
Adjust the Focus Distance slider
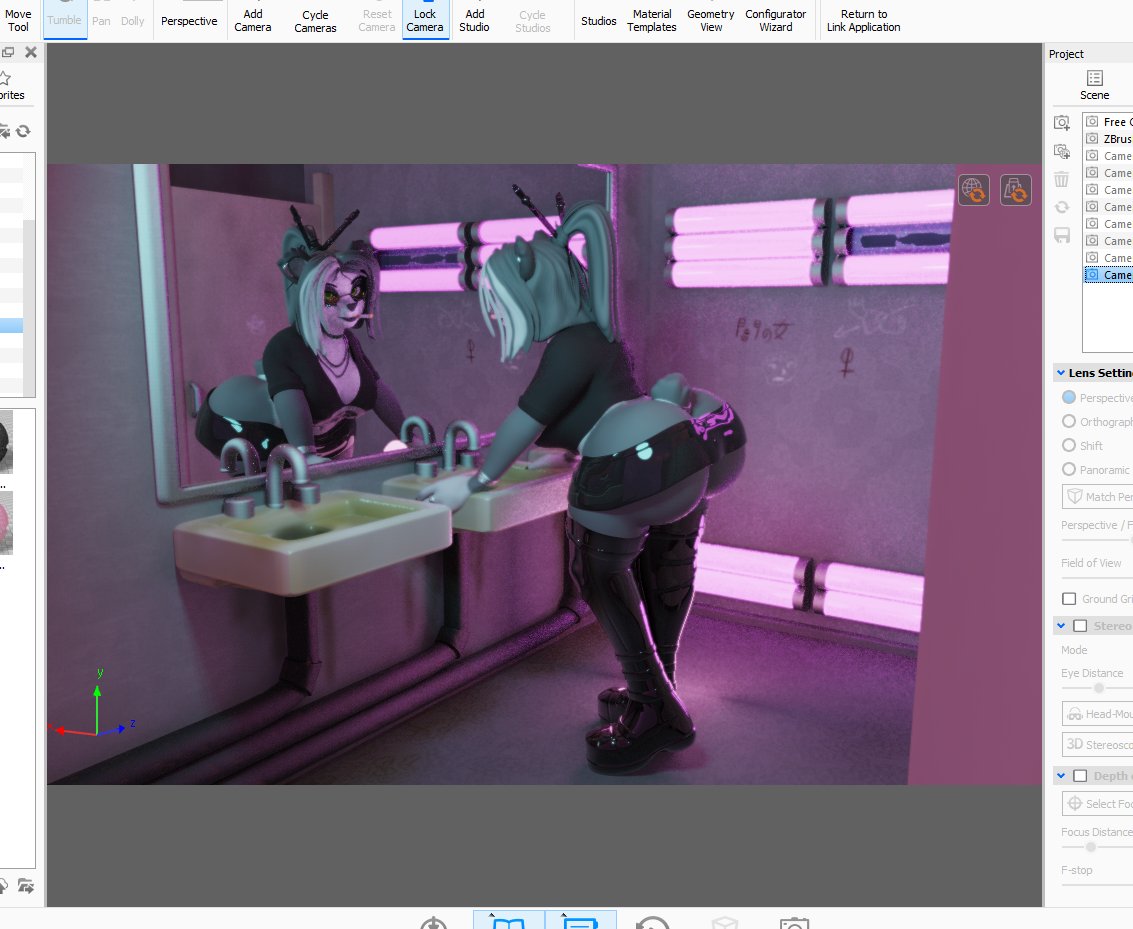(x=1089, y=846)
